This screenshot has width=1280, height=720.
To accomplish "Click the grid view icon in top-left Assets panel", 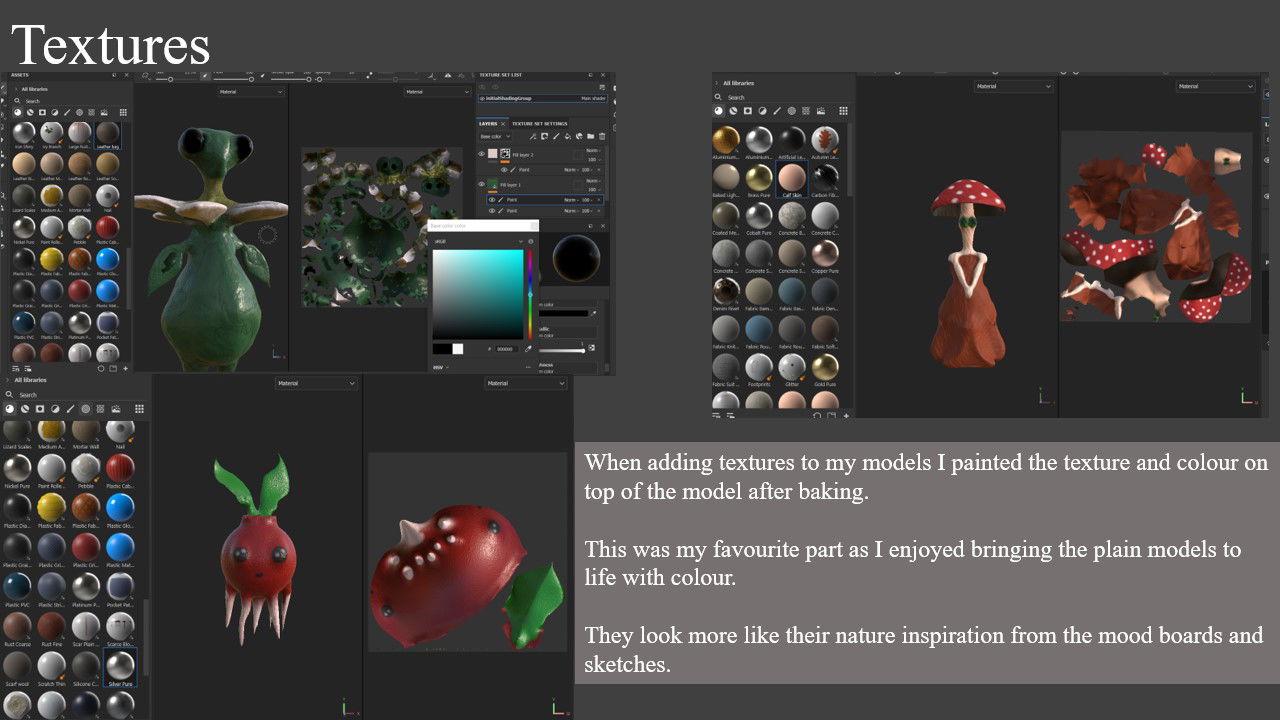I will click(124, 113).
